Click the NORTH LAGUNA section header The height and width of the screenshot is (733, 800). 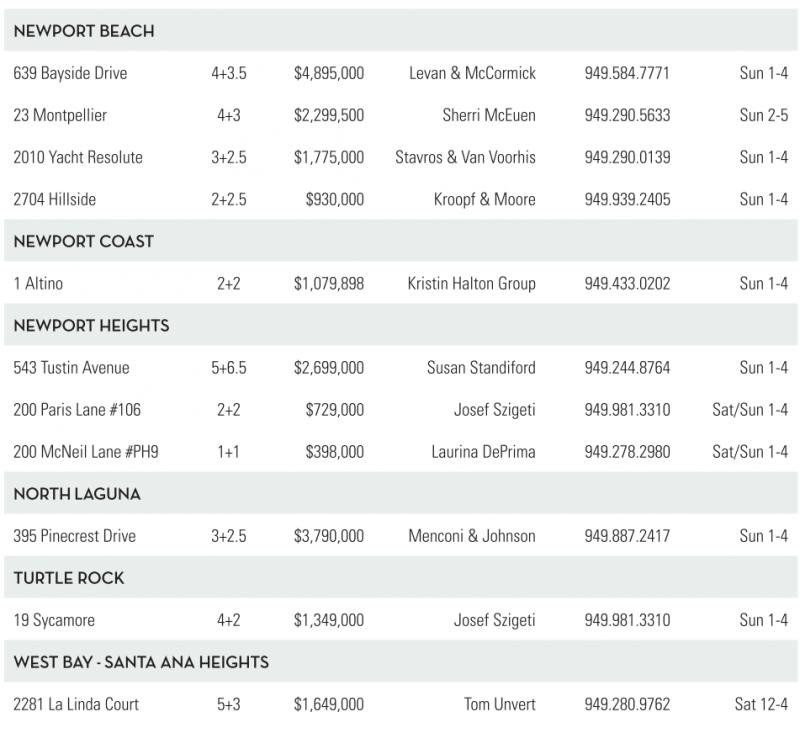[x=77, y=494]
